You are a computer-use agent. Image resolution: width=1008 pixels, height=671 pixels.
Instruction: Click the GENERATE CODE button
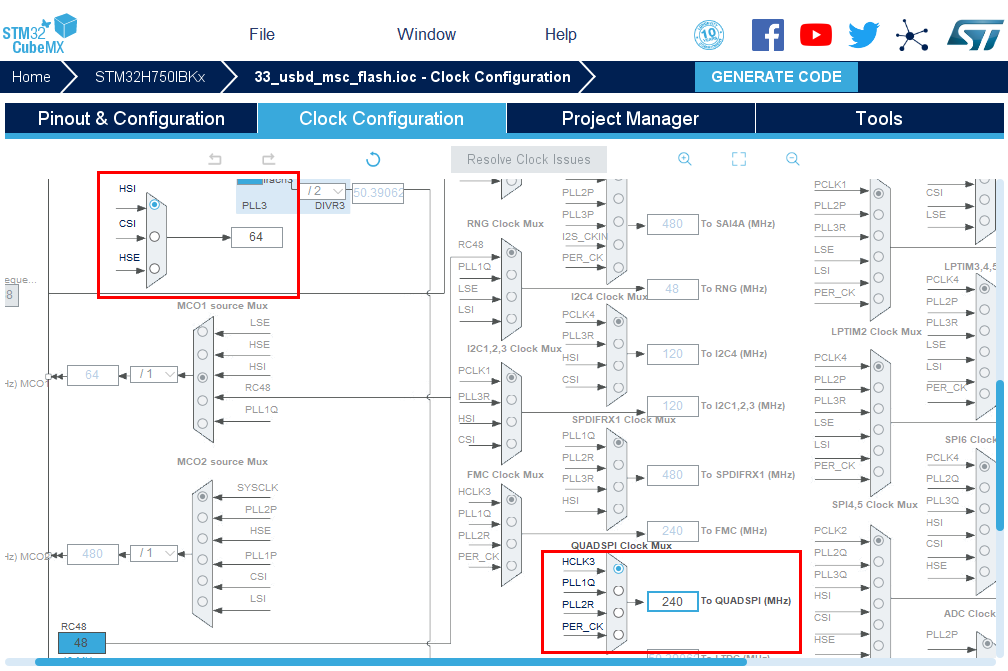(776, 77)
